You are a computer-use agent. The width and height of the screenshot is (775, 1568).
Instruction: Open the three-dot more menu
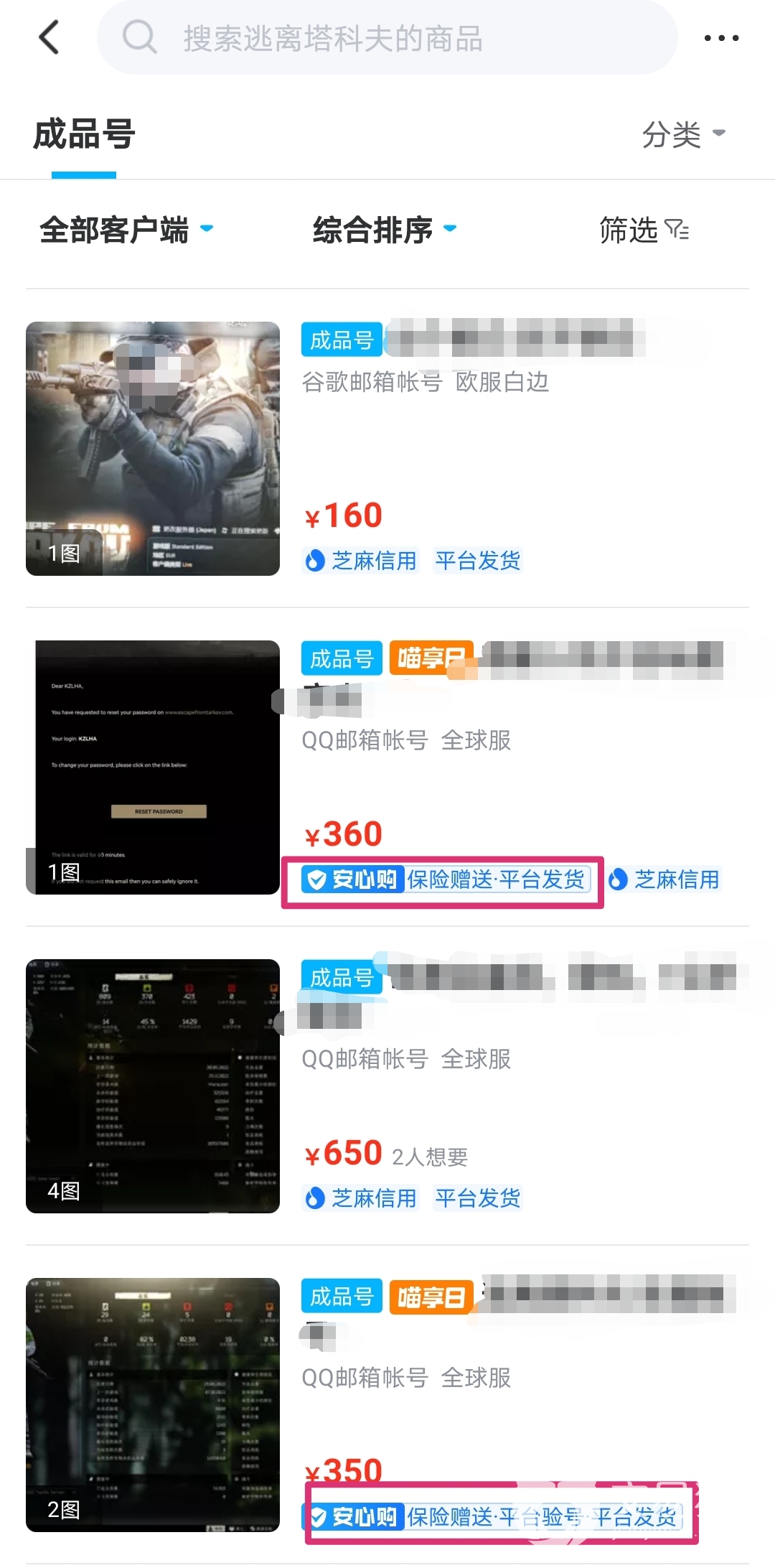(721, 38)
